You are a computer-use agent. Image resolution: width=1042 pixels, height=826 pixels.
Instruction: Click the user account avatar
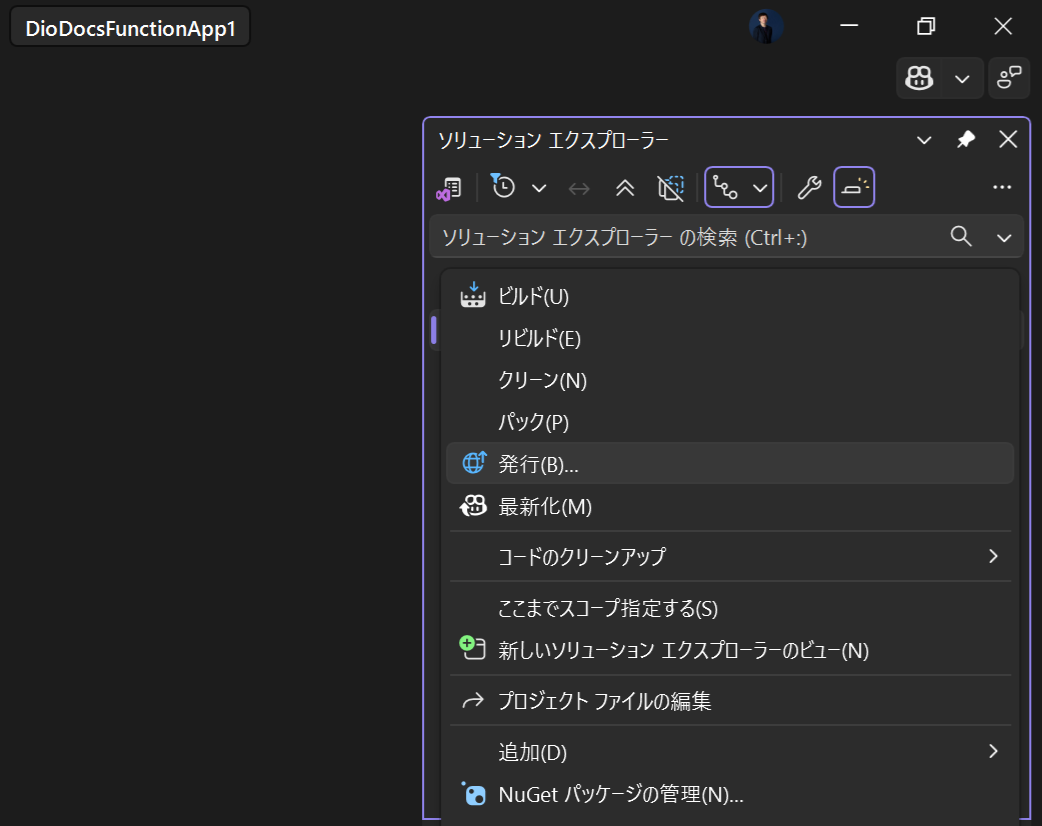click(766, 27)
